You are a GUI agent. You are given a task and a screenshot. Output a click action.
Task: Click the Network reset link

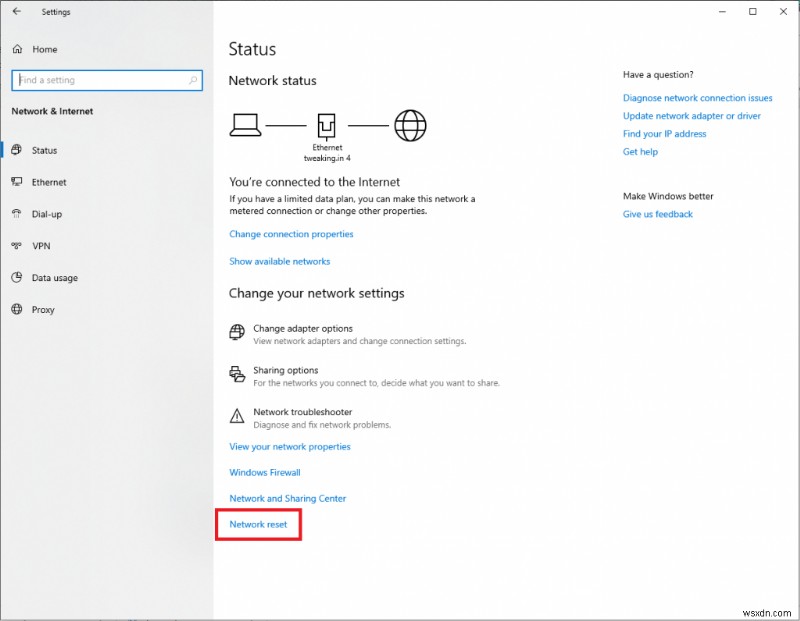coord(258,525)
